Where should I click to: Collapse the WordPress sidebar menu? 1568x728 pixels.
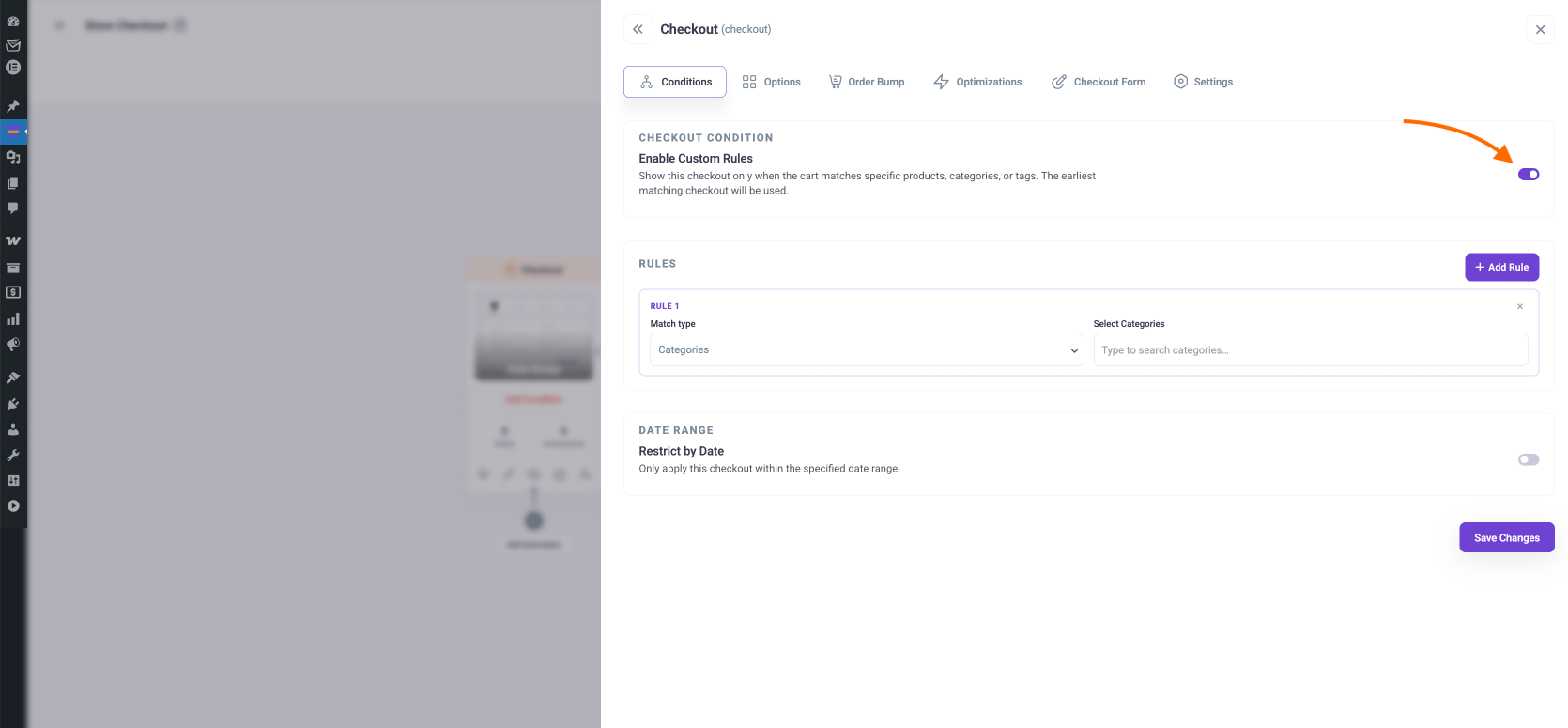coord(13,505)
